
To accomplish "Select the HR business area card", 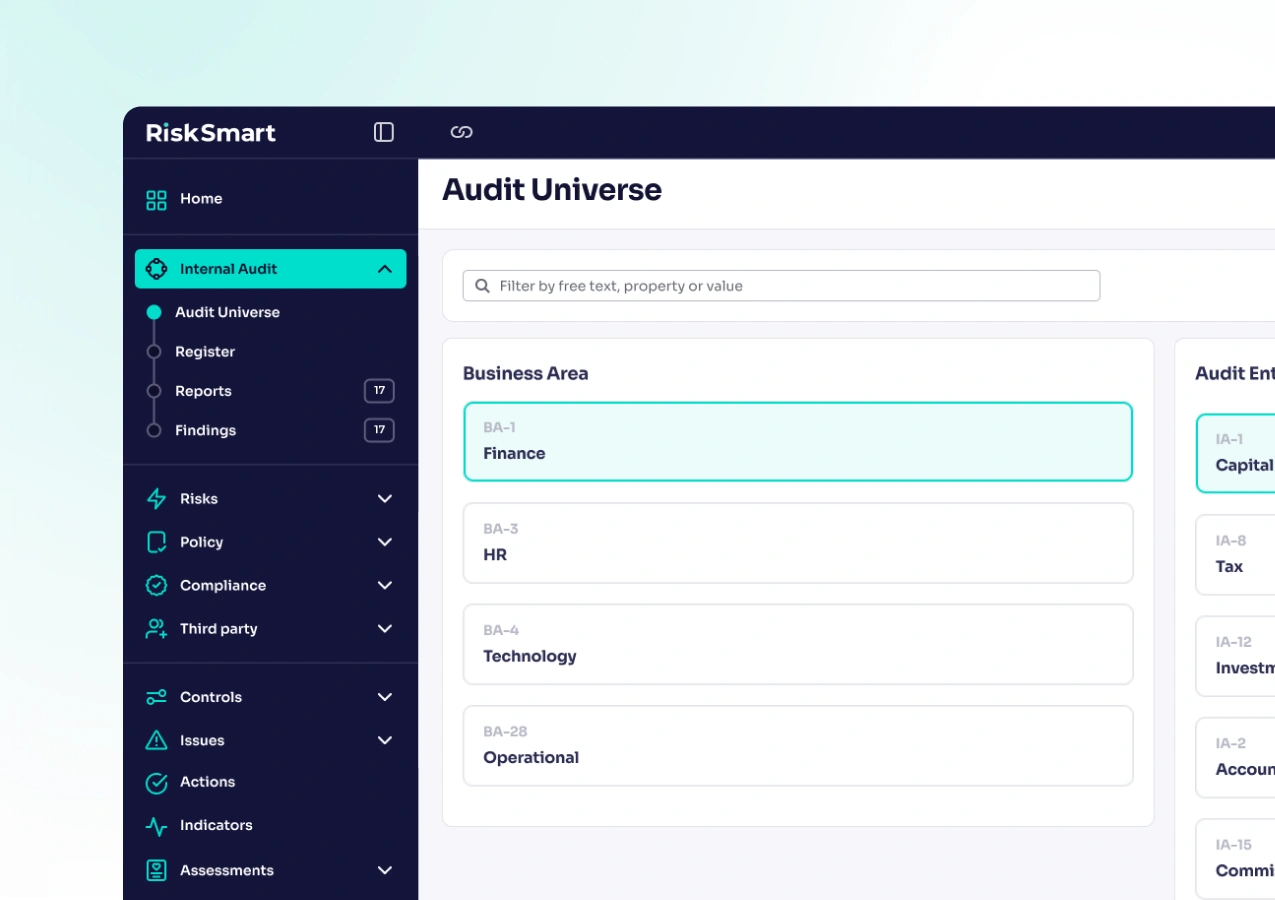I will tap(798, 543).
